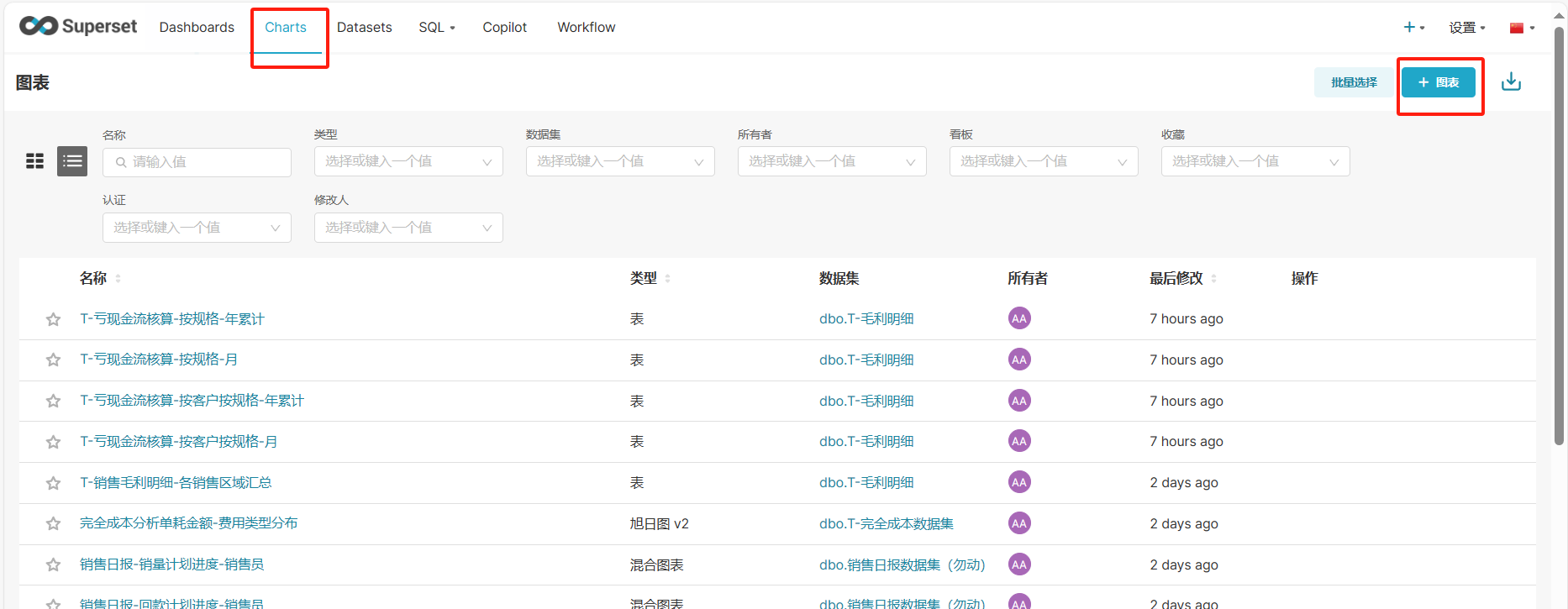Expand the 设置 menu
This screenshot has height=609, width=1568.
coord(1467,28)
